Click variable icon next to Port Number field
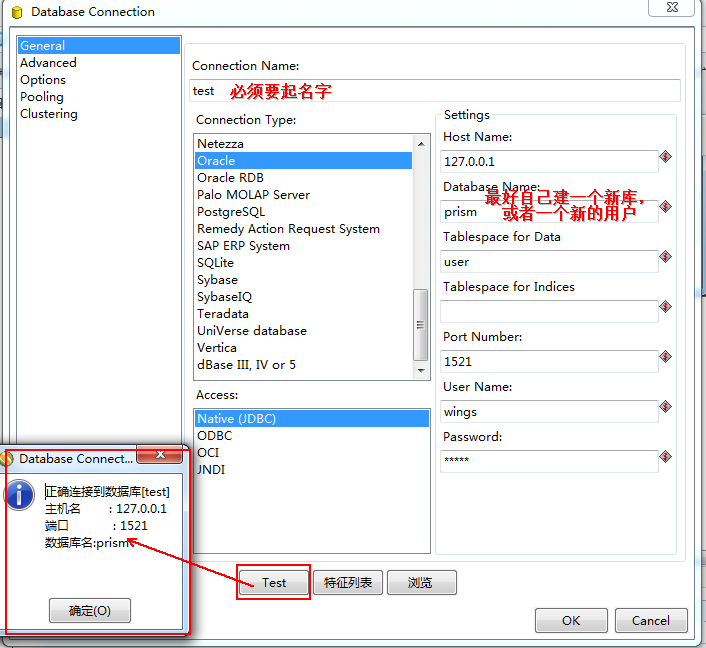 (665, 357)
